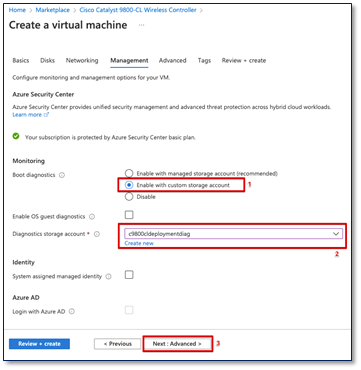The width and height of the screenshot is (361, 370).
Task: Open the ellipsis menu beside Create a virtual machine
Action: pos(141,25)
